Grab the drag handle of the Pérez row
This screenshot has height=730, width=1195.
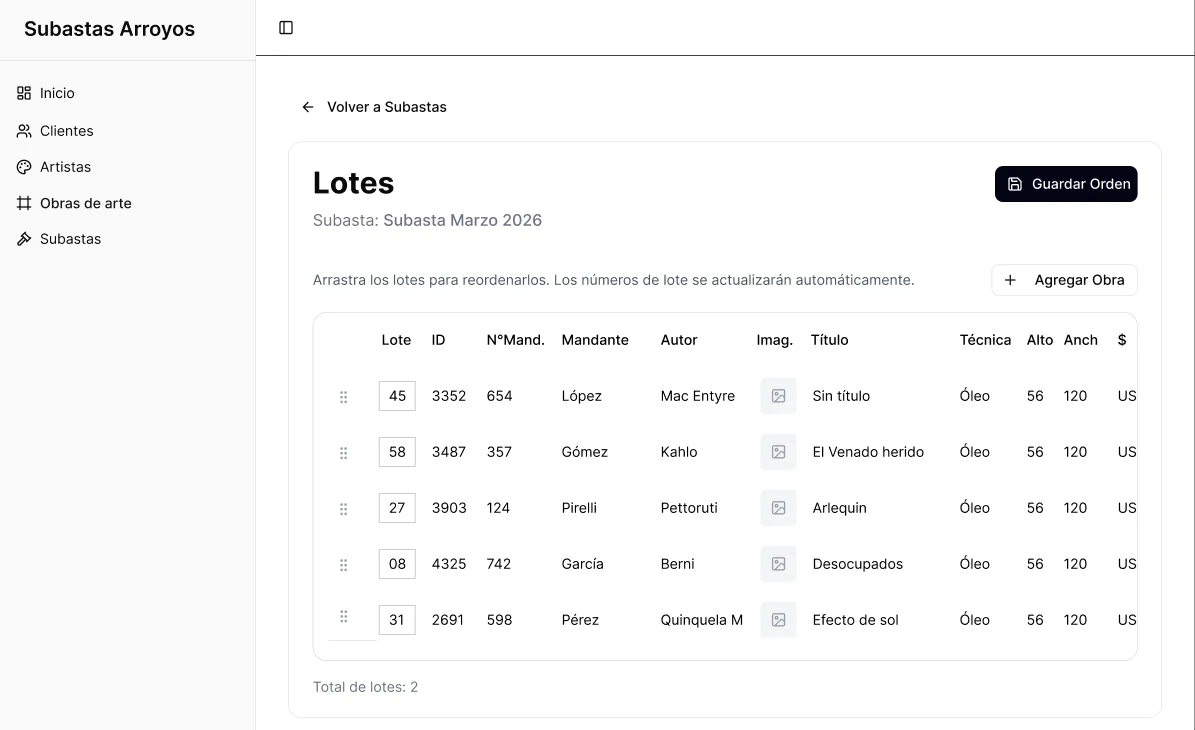tap(344, 616)
